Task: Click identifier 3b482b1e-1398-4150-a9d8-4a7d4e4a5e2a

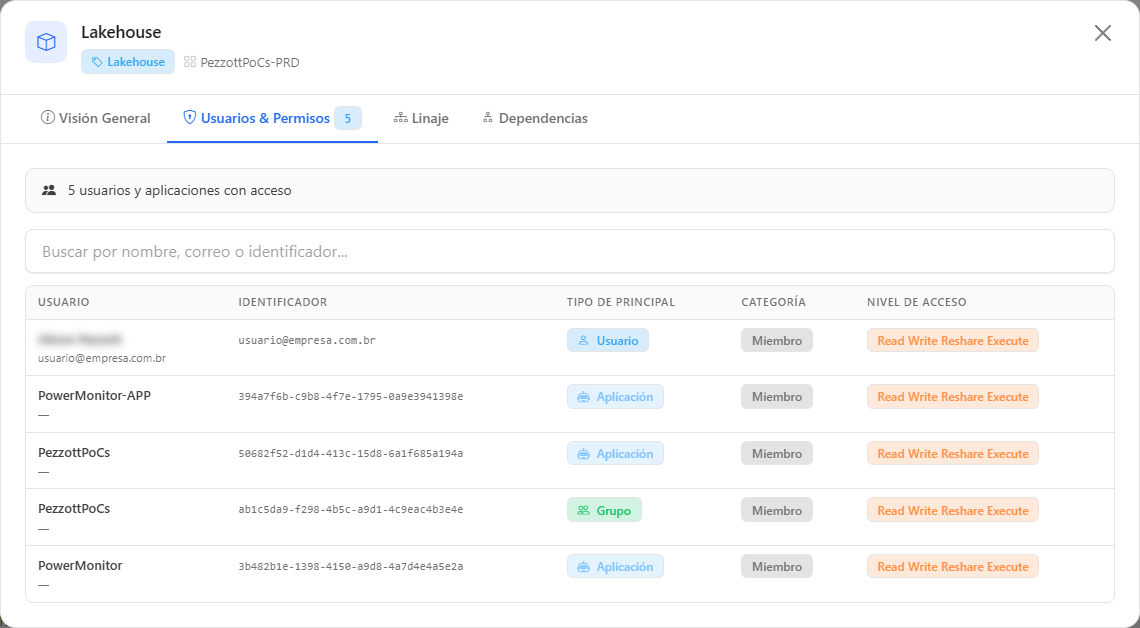Action: pyautogui.click(x=350, y=566)
